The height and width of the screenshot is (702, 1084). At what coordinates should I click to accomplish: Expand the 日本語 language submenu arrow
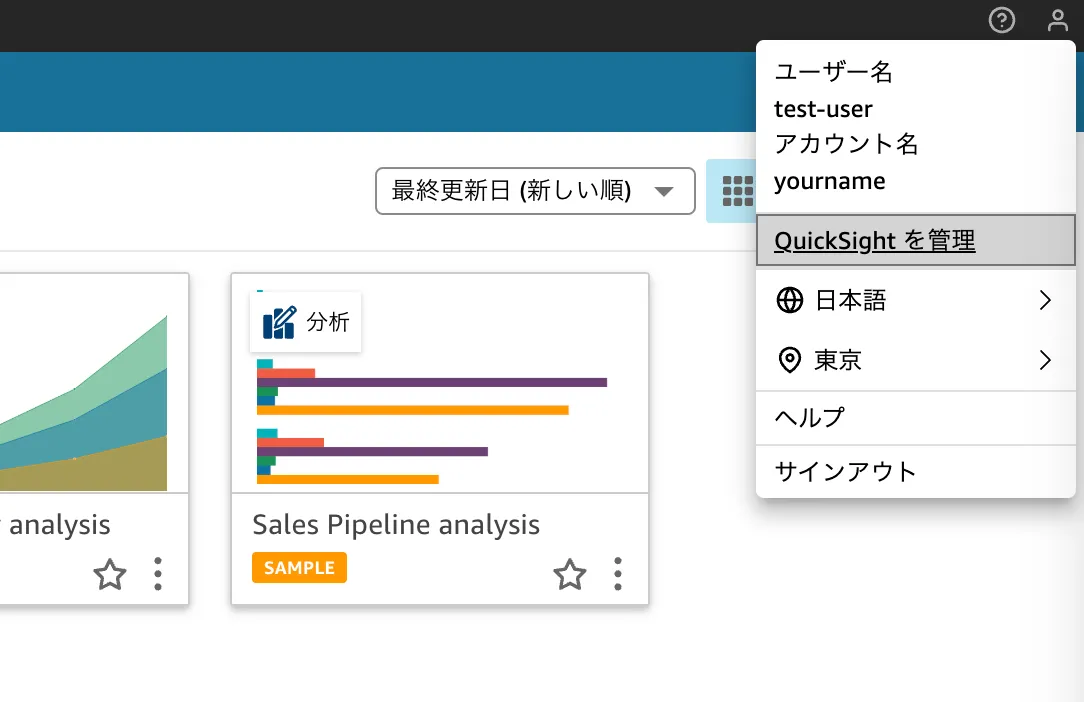[x=1045, y=300]
